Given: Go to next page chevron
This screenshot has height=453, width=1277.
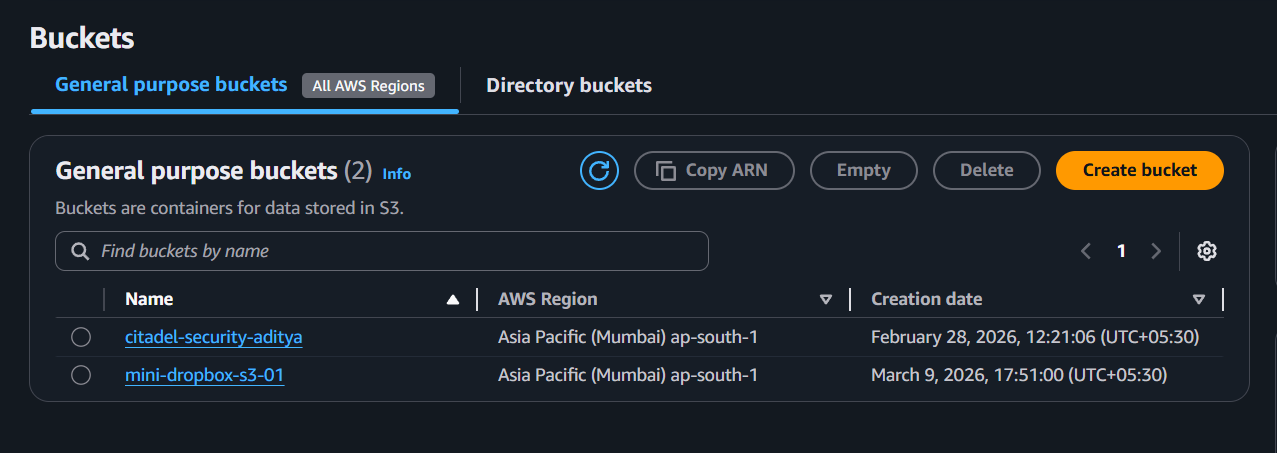Looking at the screenshot, I should [x=1156, y=251].
